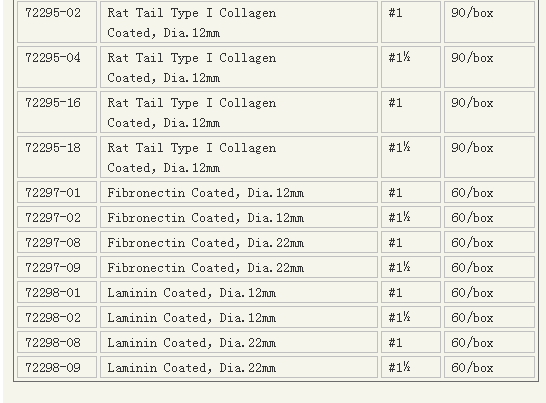The height and width of the screenshot is (403, 546).
Task: Select the 72295-16 catalog entry
Action: (x=53, y=103)
